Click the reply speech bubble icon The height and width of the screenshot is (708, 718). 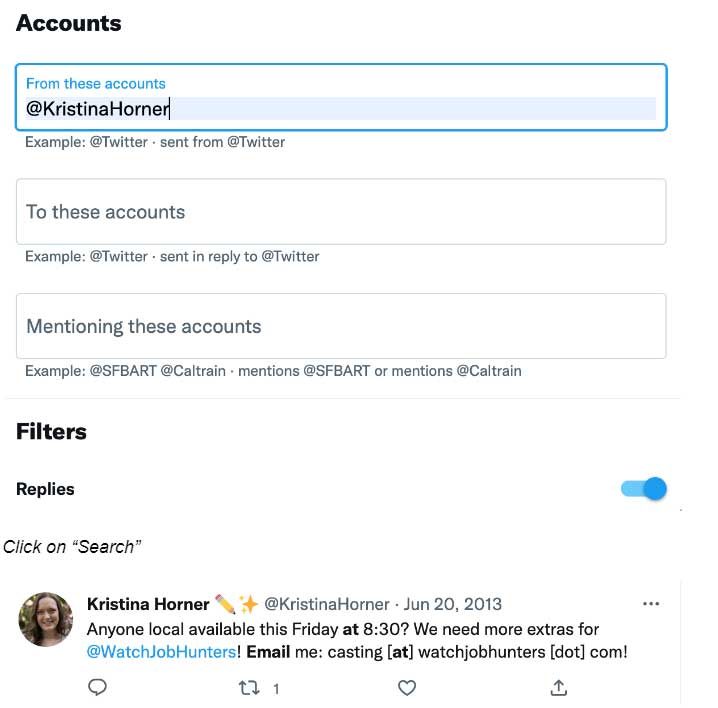click(x=98, y=687)
